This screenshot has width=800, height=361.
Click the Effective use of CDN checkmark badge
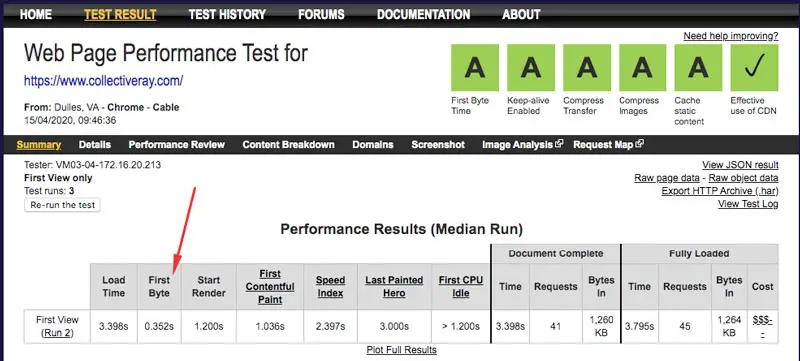click(x=754, y=67)
